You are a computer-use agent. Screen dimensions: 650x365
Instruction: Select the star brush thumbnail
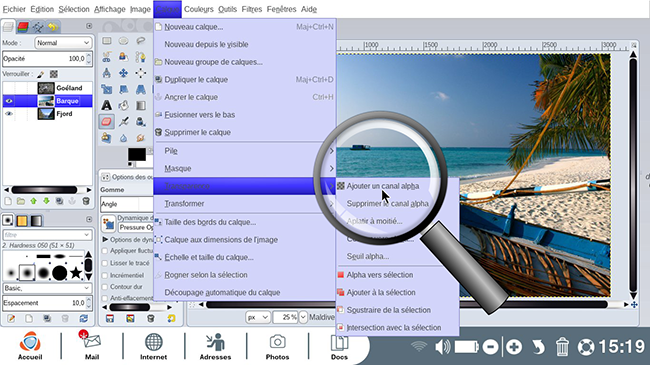(x=76, y=273)
